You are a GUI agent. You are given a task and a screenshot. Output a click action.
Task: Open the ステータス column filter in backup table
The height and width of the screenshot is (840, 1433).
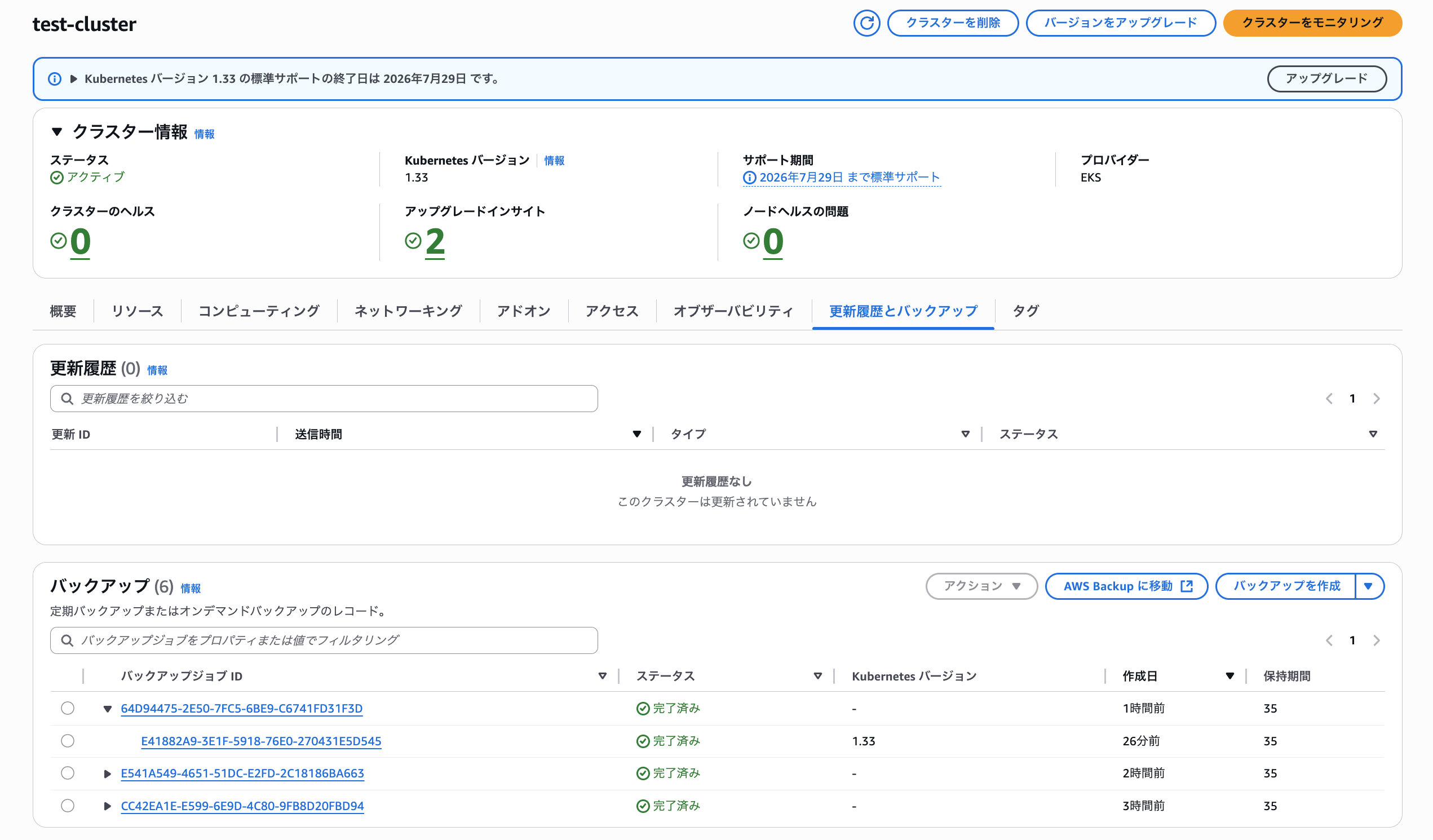pos(817,676)
